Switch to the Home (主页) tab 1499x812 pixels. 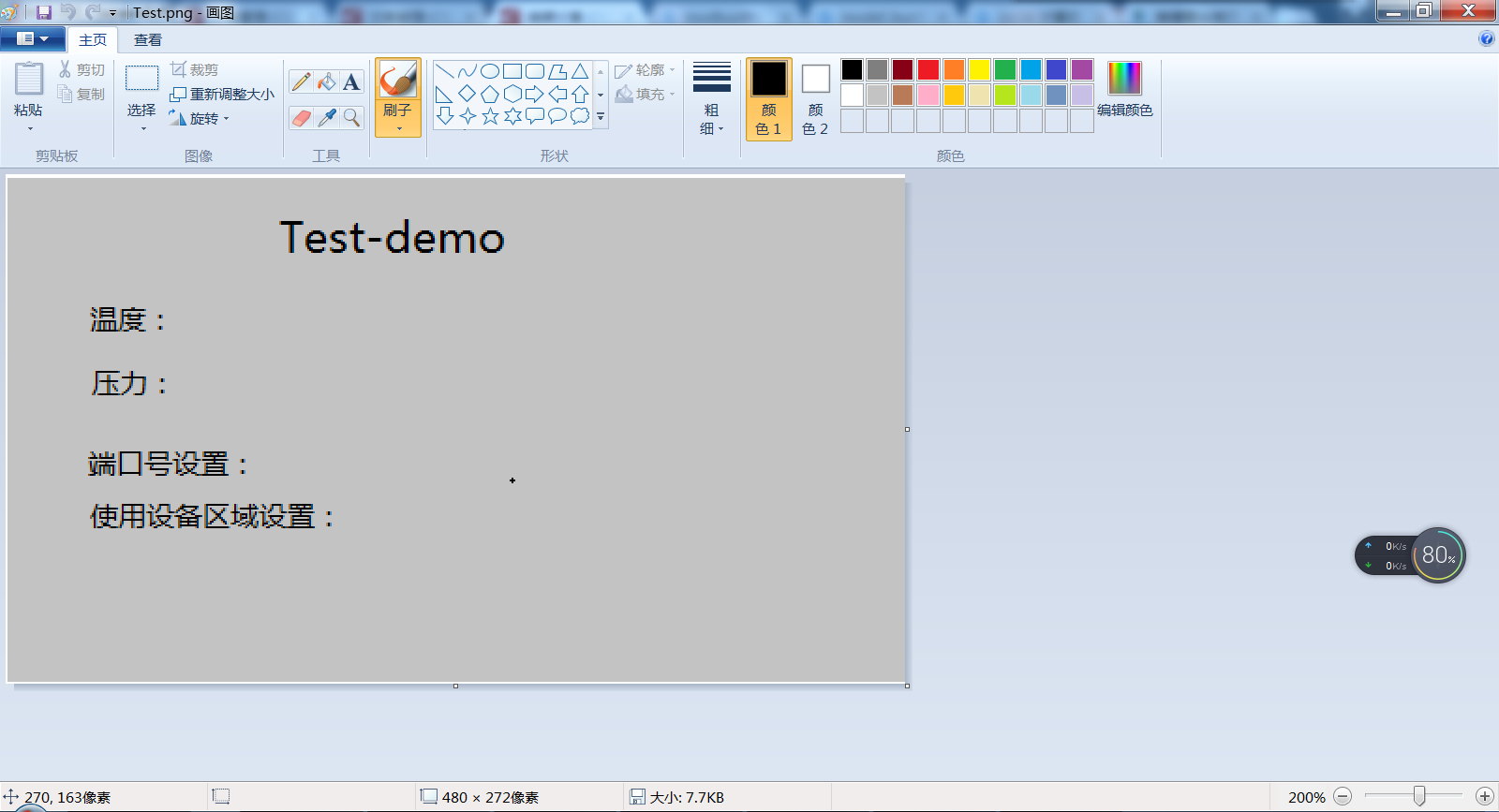93,39
